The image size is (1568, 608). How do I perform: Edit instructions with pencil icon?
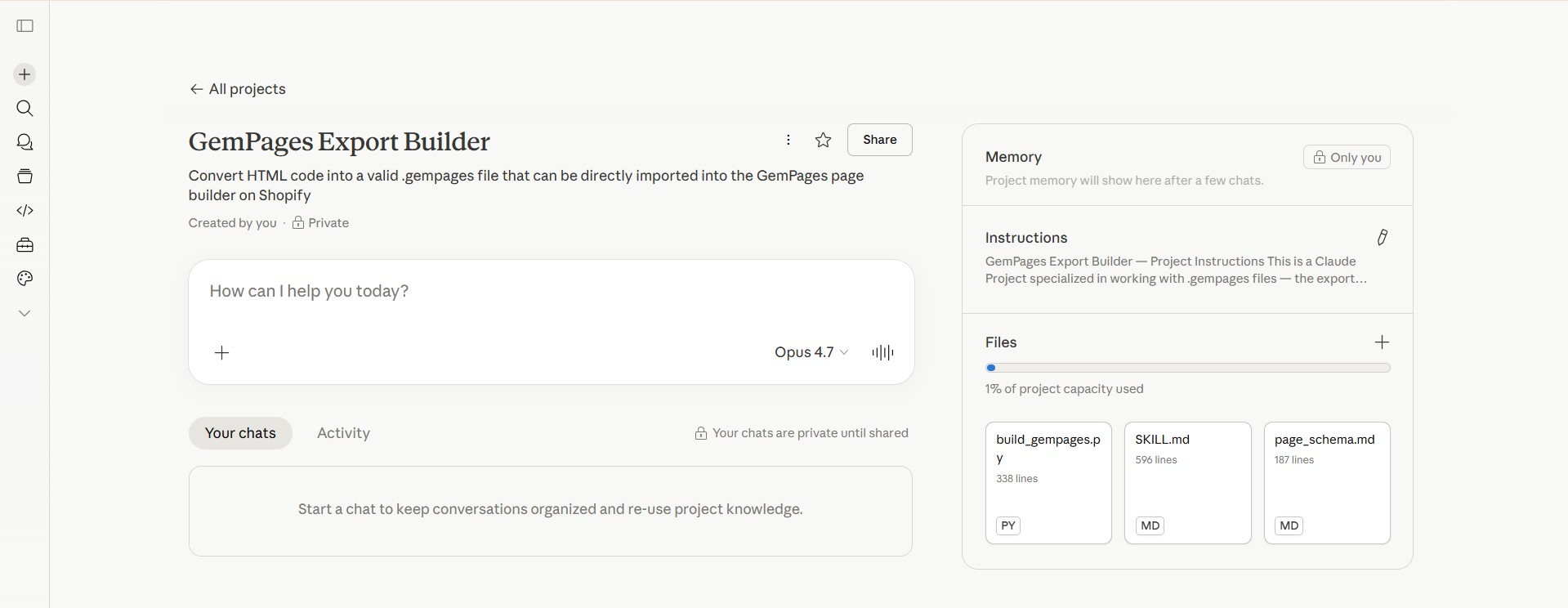[1382, 238]
